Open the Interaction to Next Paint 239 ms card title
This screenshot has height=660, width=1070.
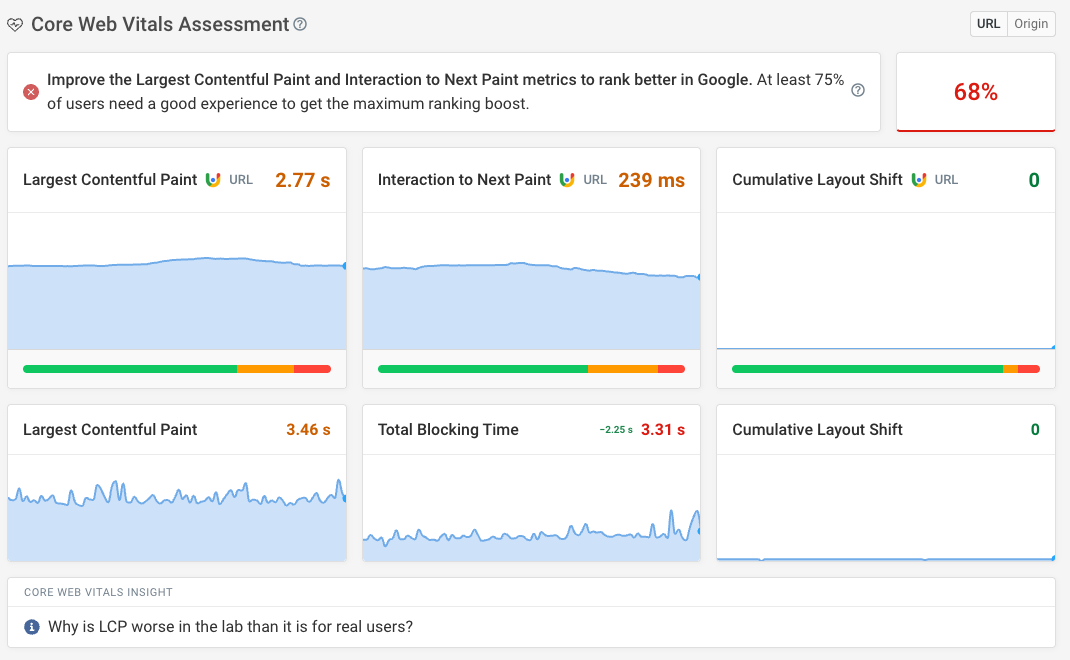tap(464, 180)
